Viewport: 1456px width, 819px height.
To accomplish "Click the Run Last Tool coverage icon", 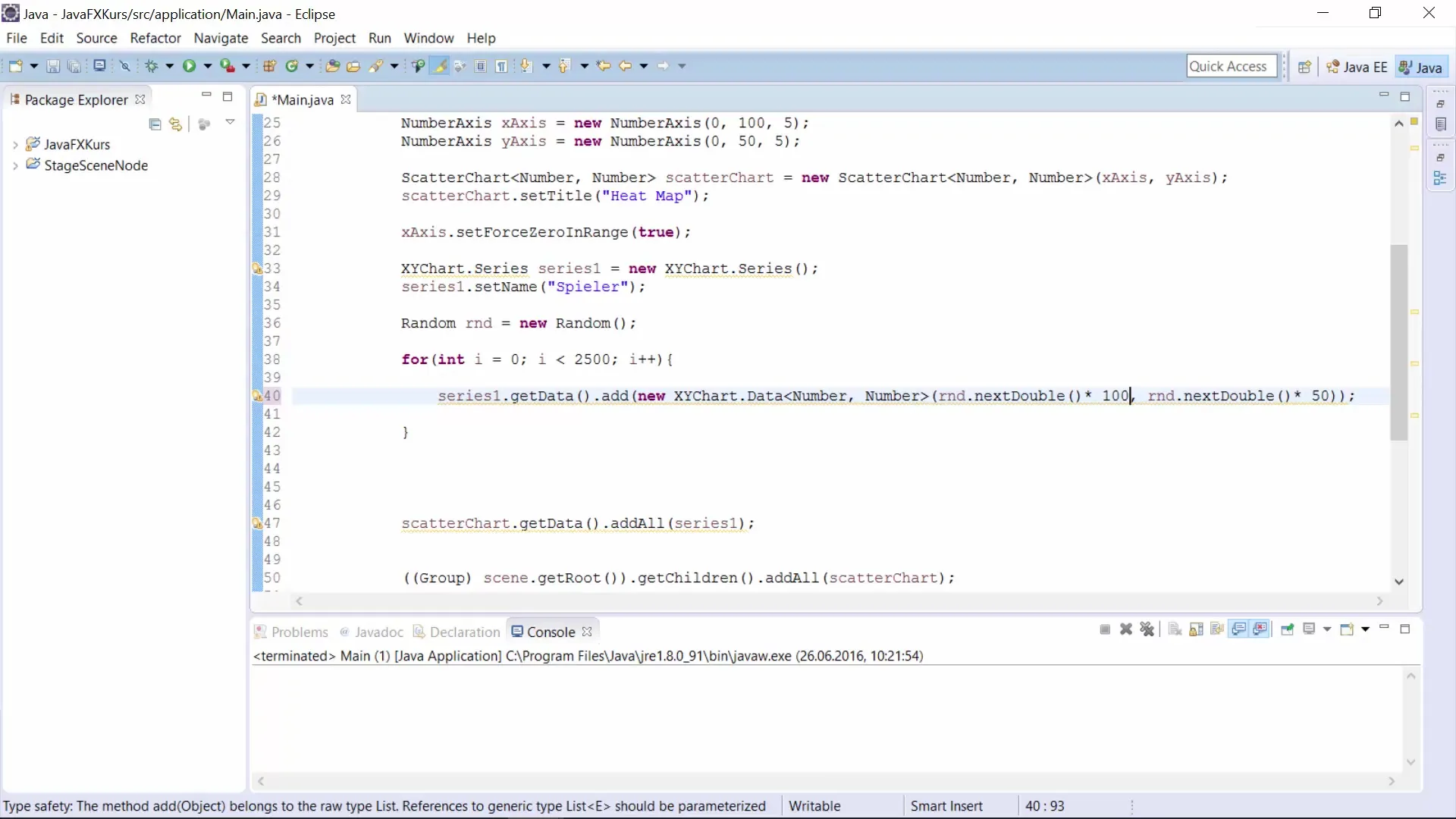I will [227, 66].
